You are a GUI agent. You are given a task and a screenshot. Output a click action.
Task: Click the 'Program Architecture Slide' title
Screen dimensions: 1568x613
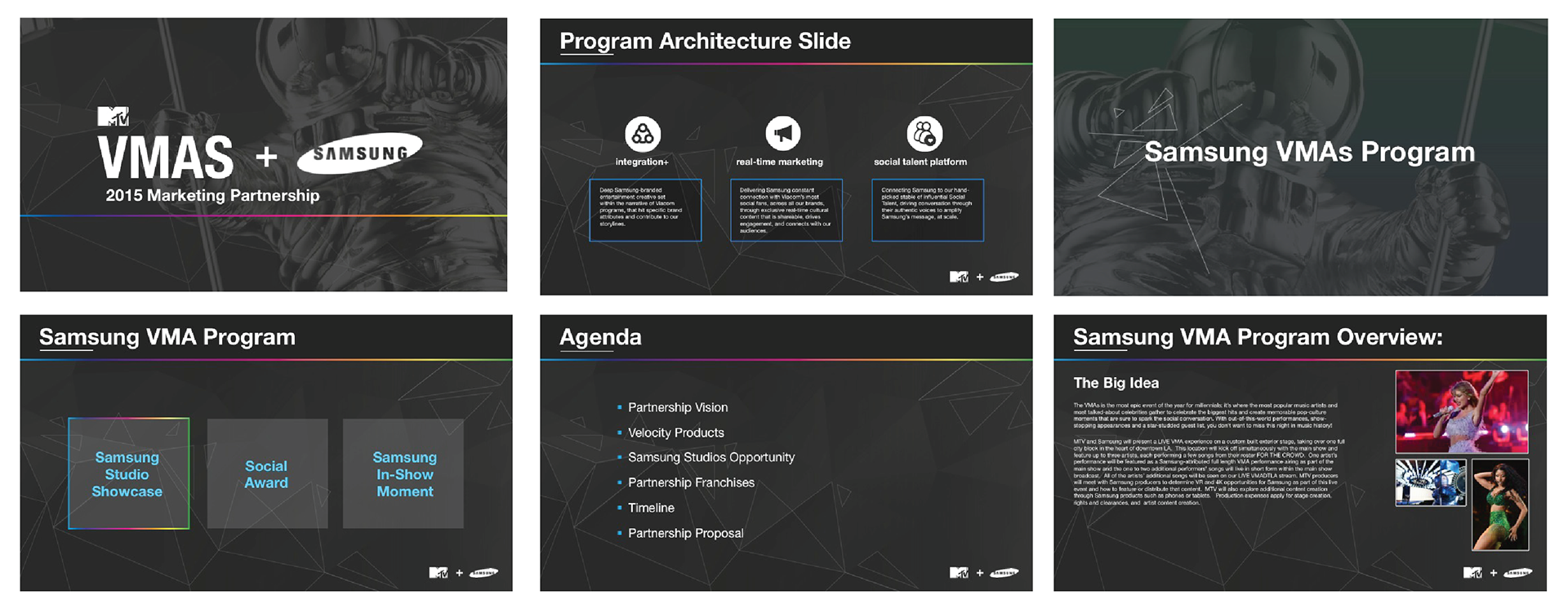tap(705, 41)
